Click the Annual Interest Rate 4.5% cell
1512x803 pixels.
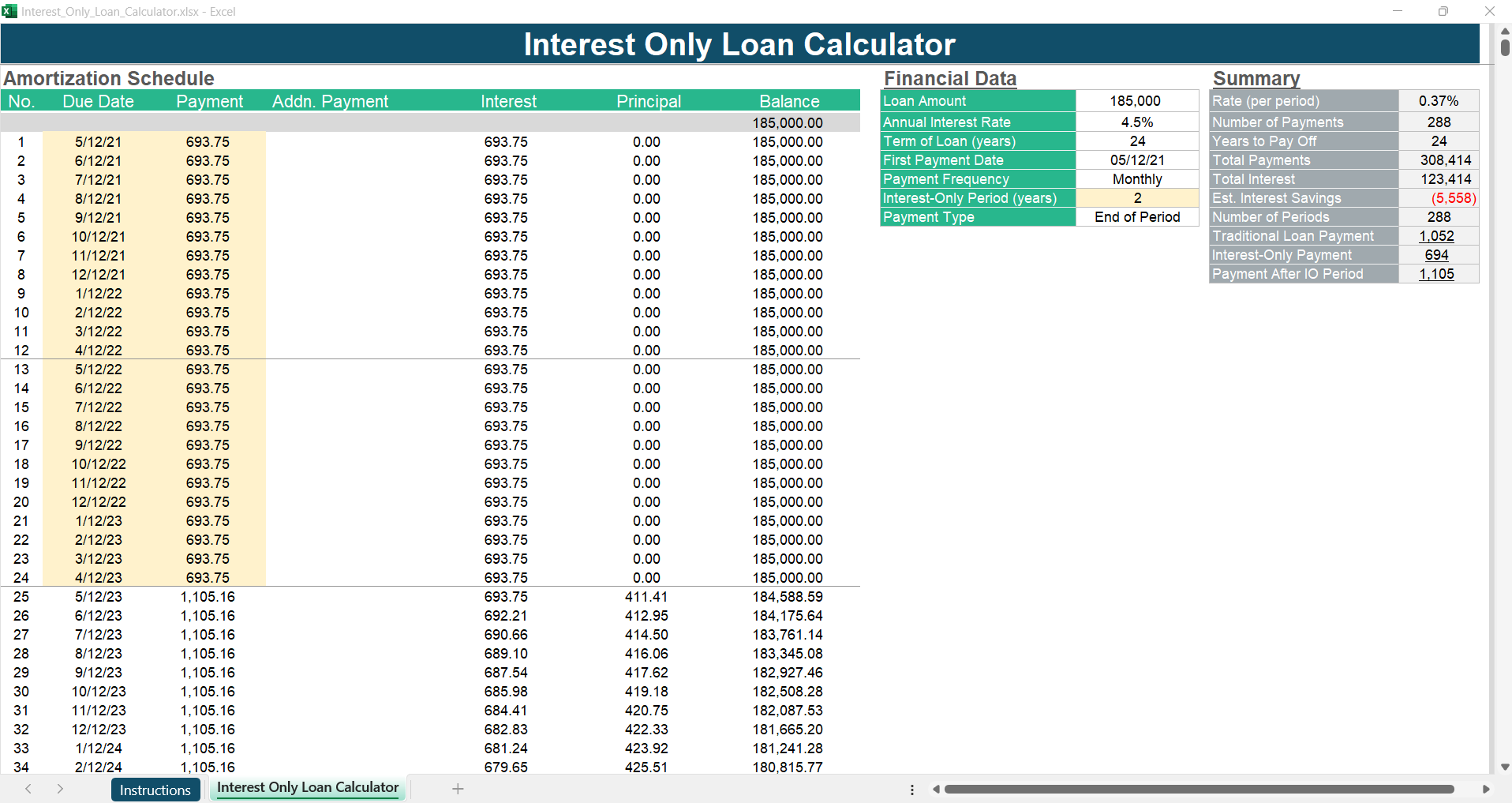(x=1136, y=122)
